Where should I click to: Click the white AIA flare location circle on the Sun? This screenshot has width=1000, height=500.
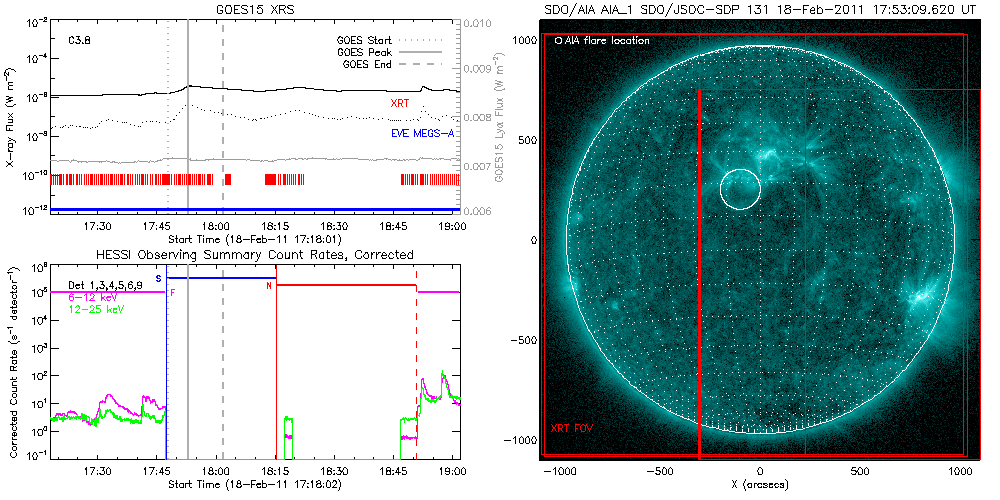(x=740, y=189)
